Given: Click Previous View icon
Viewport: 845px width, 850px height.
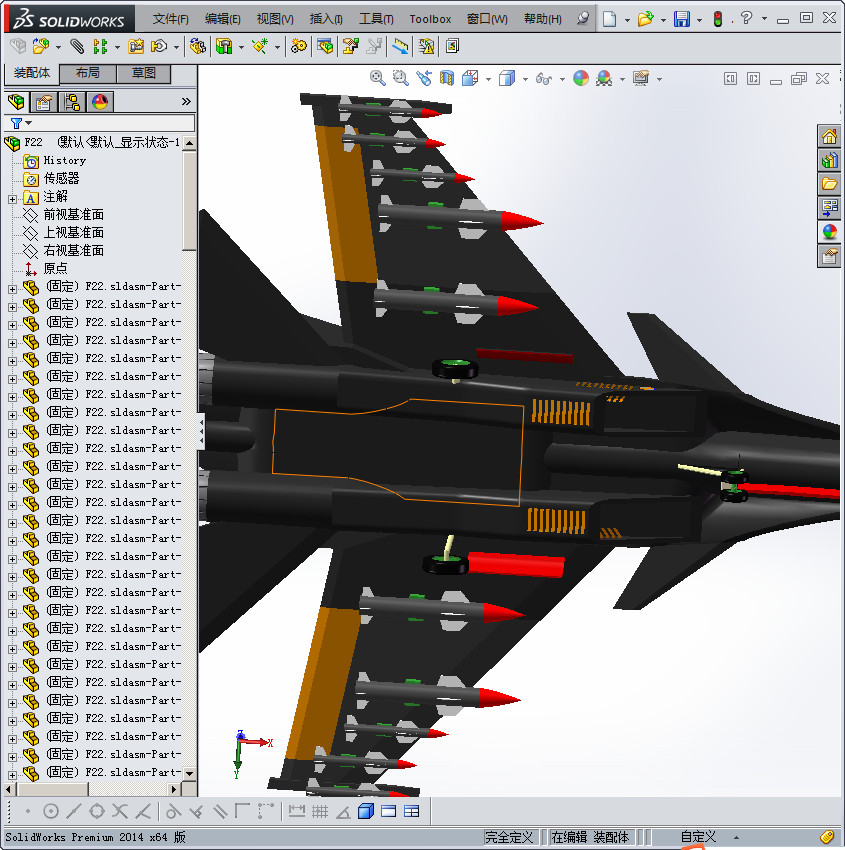Looking at the screenshot, I should pos(424,79).
